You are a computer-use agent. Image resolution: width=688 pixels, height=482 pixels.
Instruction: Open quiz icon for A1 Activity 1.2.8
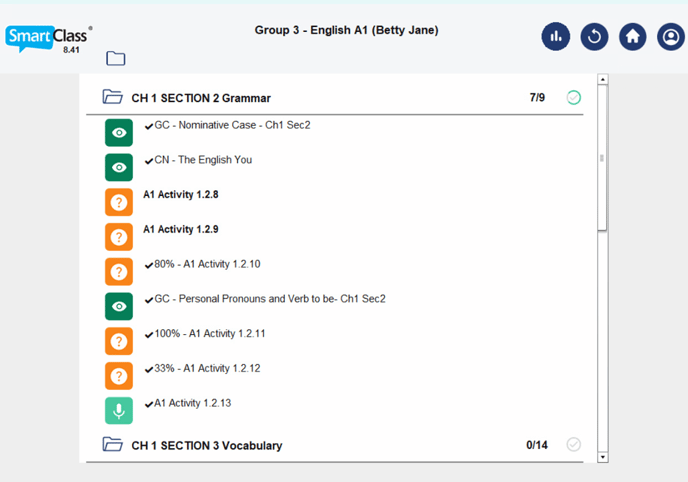119,202
